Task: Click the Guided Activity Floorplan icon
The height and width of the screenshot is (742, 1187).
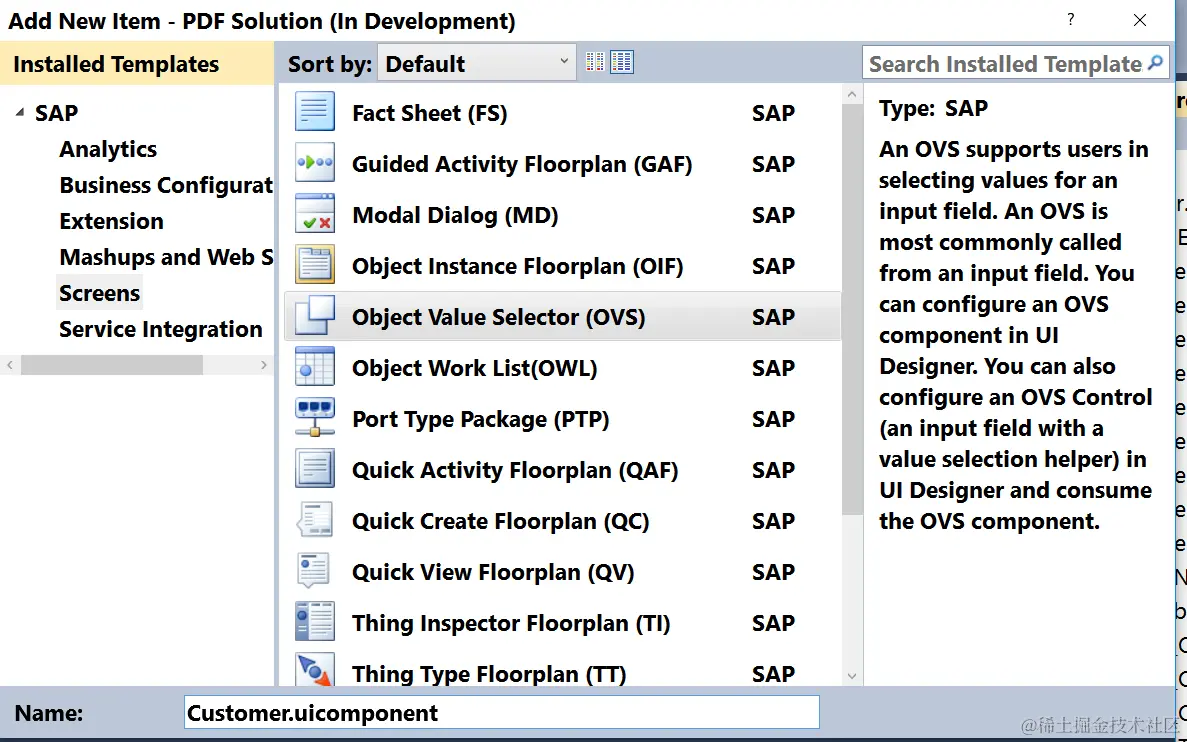Action: [x=314, y=163]
